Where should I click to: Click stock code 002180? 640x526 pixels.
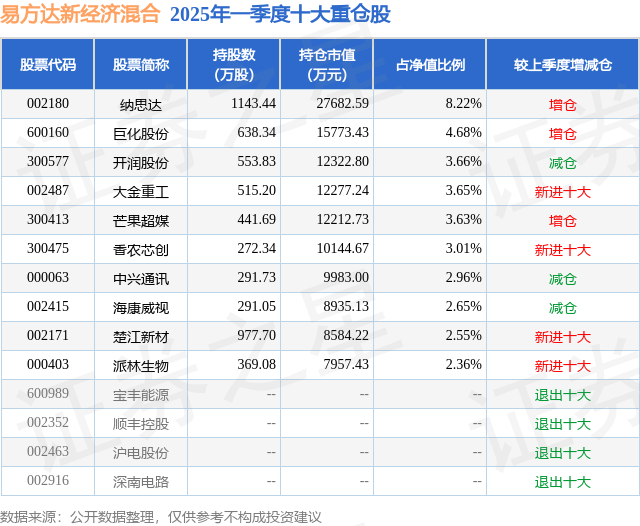click(48, 104)
